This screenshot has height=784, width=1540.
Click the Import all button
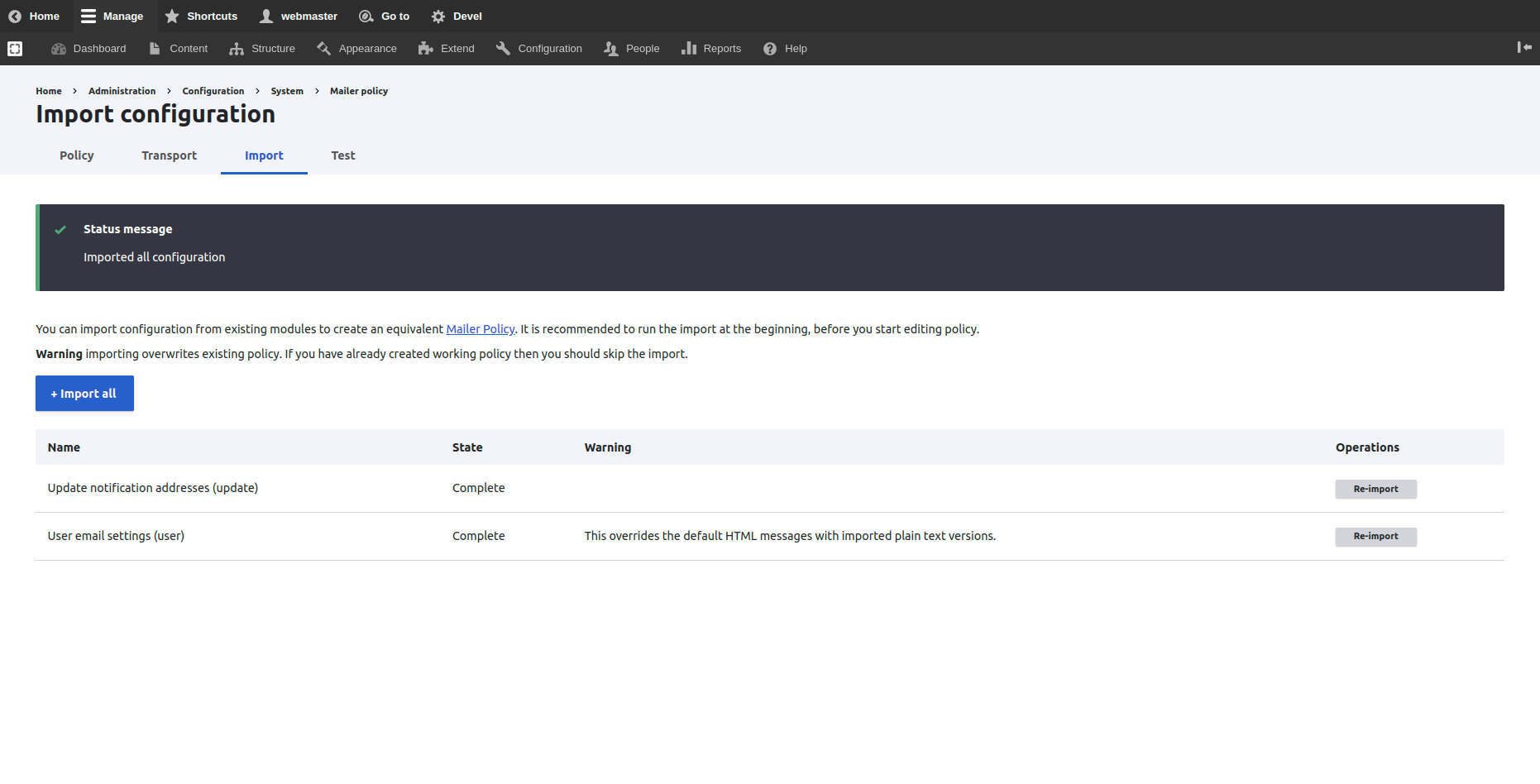(x=84, y=394)
